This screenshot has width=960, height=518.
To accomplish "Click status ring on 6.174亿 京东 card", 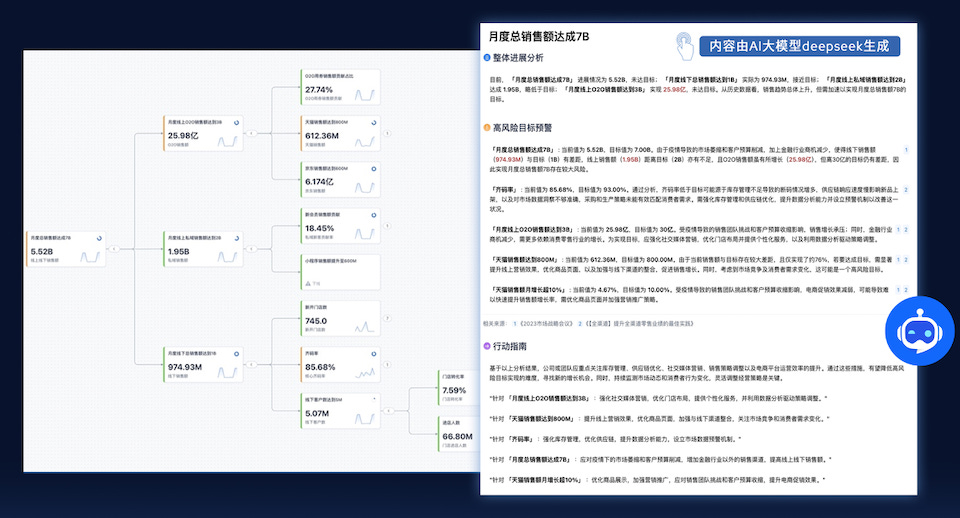I will 373,169.
